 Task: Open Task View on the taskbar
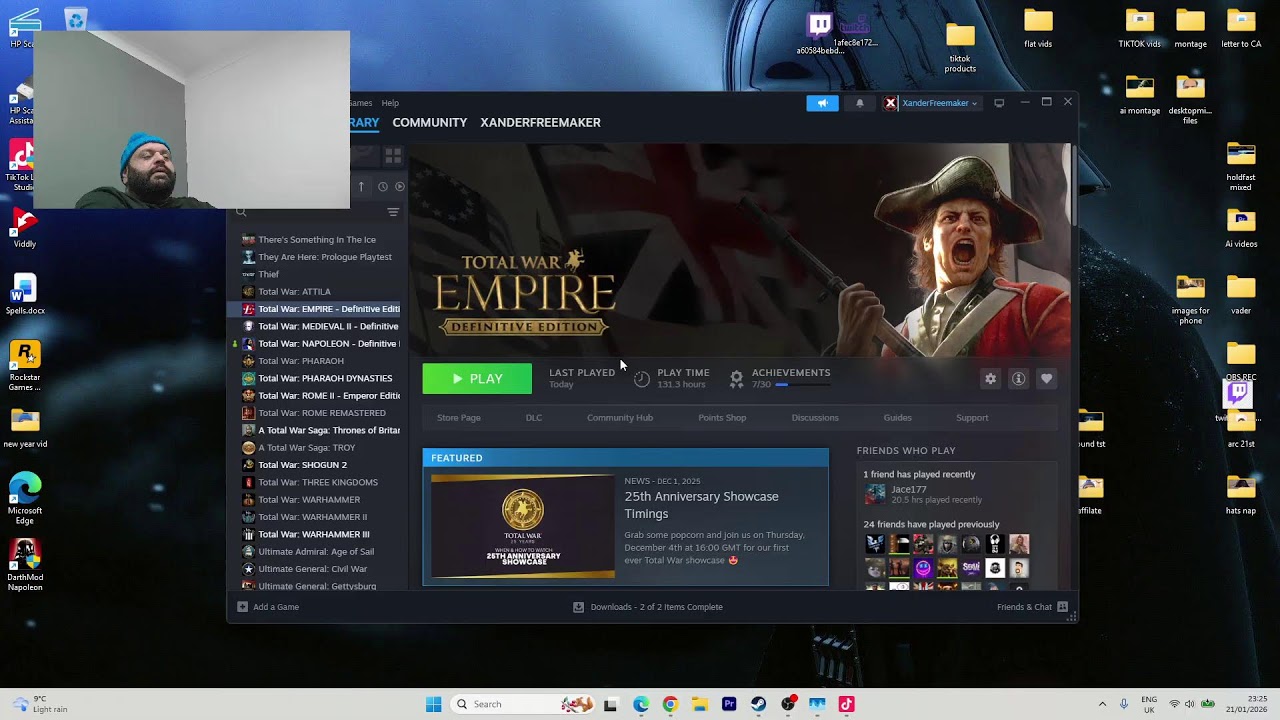(x=610, y=704)
